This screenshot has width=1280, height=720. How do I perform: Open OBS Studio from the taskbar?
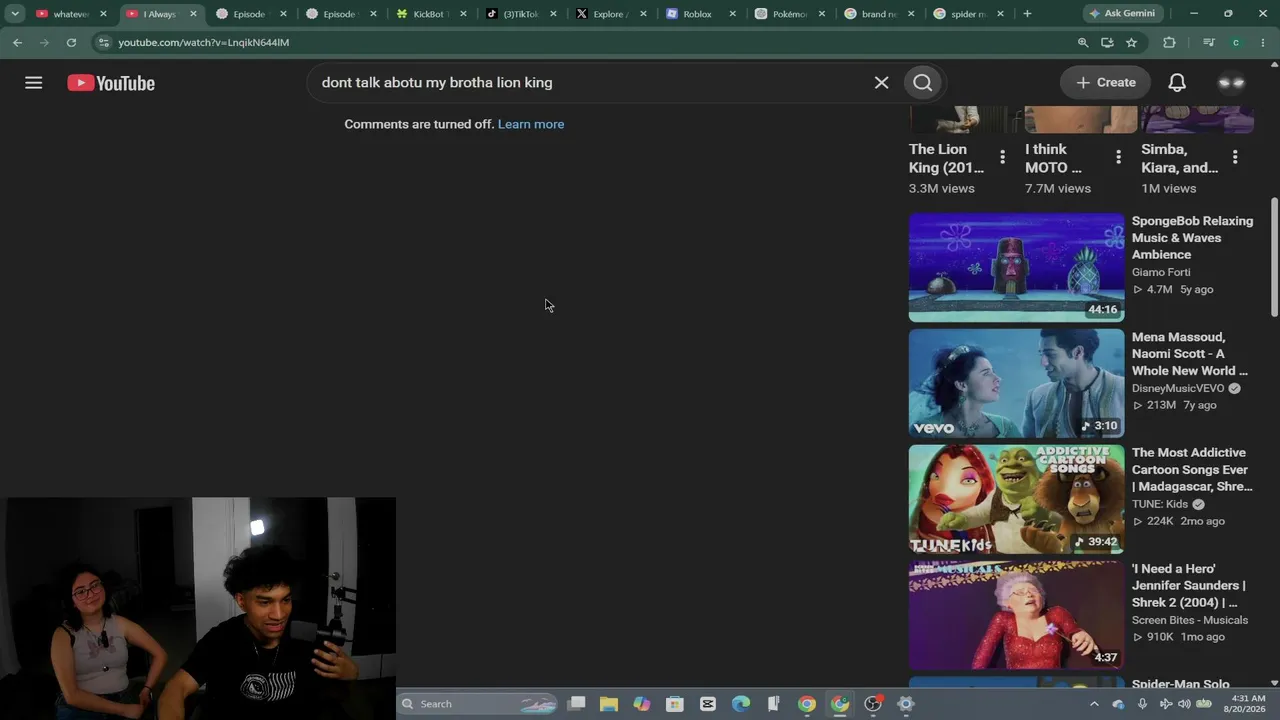873,704
